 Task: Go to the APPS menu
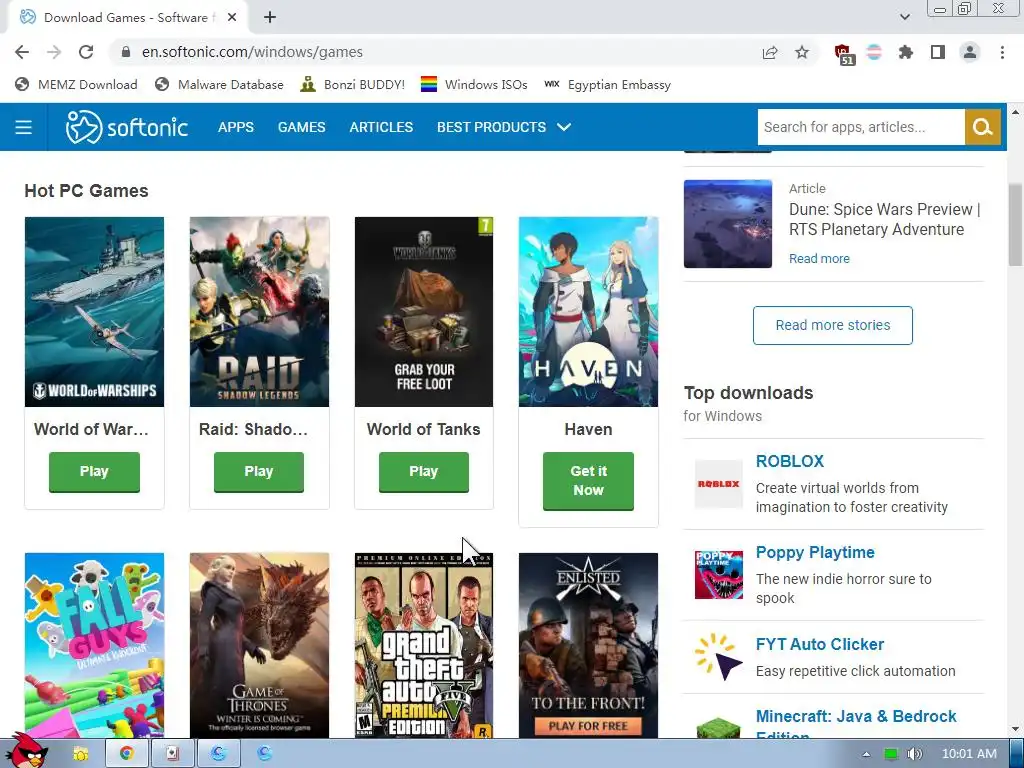click(x=236, y=127)
